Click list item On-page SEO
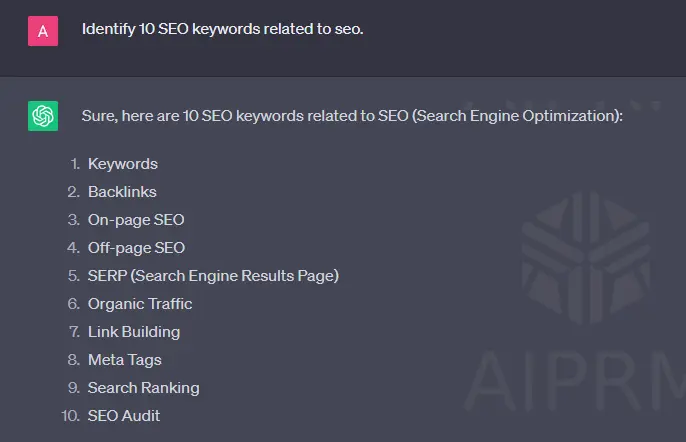Viewport: 686px width, 442px height. pyautogui.click(x=136, y=220)
